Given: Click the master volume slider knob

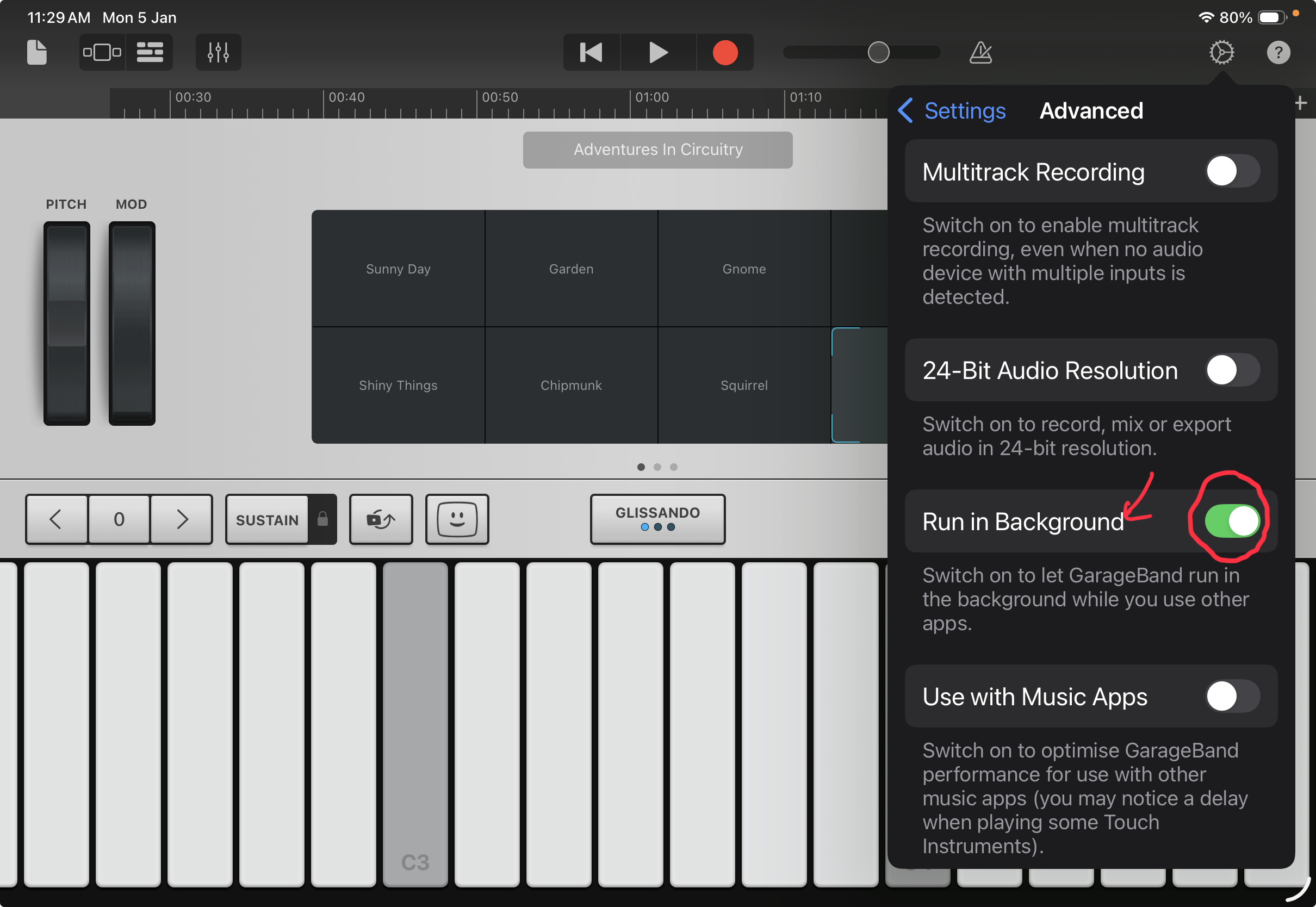Looking at the screenshot, I should coord(878,52).
